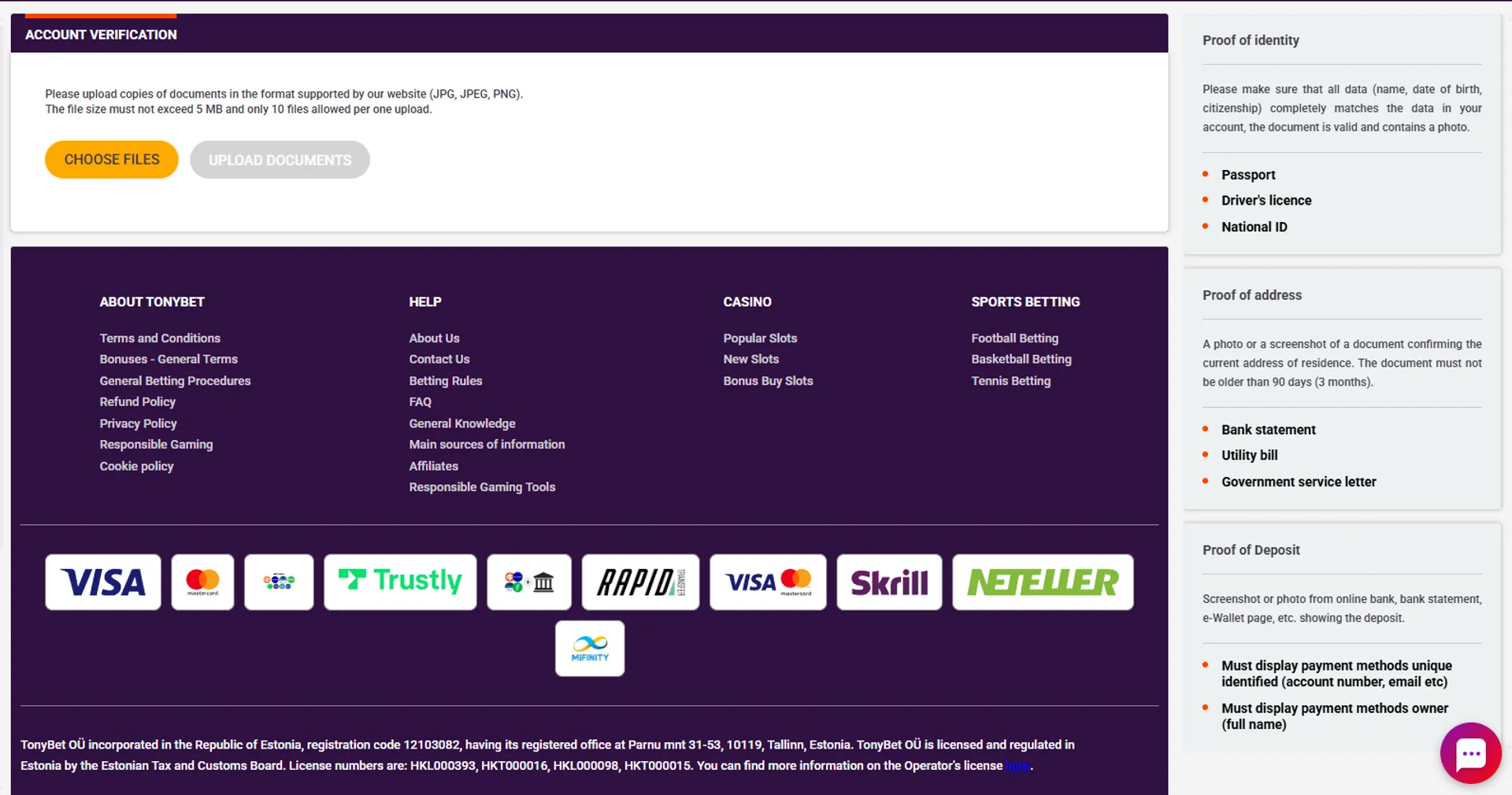View the Responsible Gaming Tools link
Screen dimensions: 1512x795
pos(482,486)
